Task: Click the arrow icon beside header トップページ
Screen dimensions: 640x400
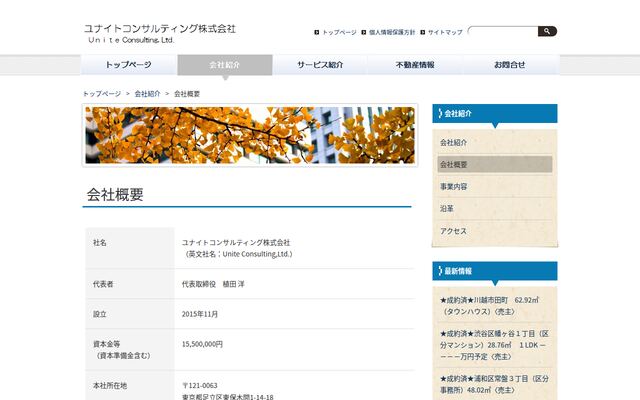Action: 317,32
